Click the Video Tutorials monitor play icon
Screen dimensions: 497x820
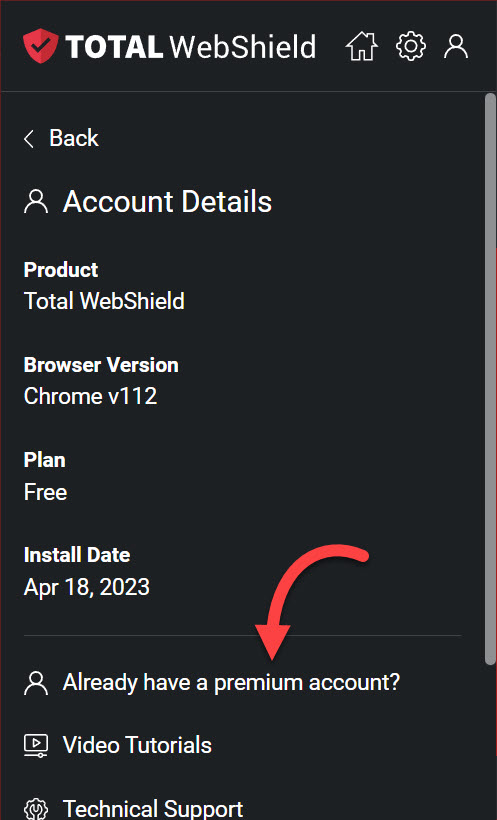[x=36, y=746]
